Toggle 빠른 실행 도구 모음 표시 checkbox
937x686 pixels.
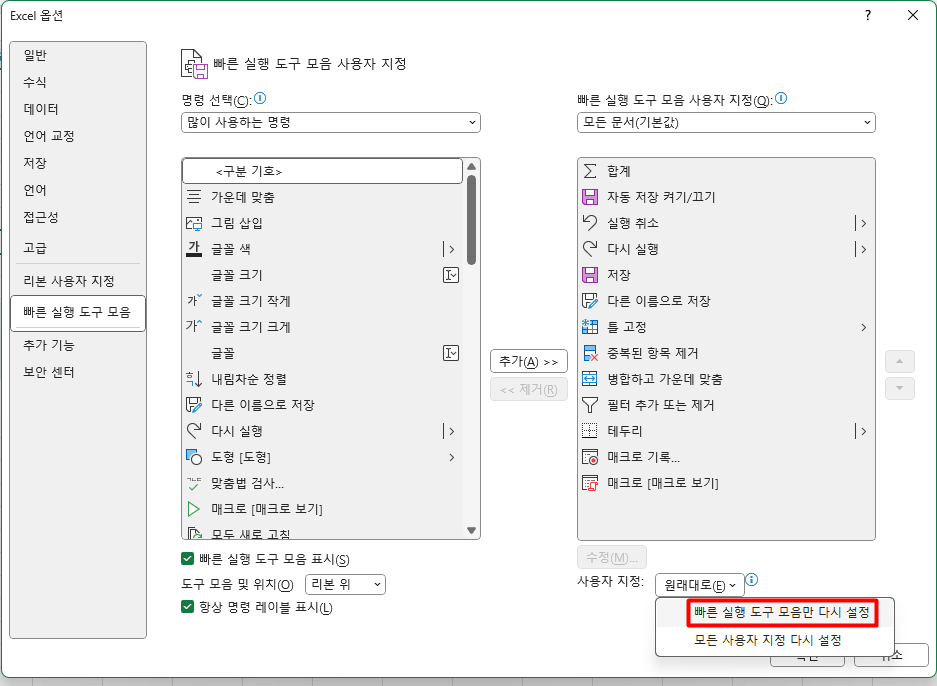point(187,559)
